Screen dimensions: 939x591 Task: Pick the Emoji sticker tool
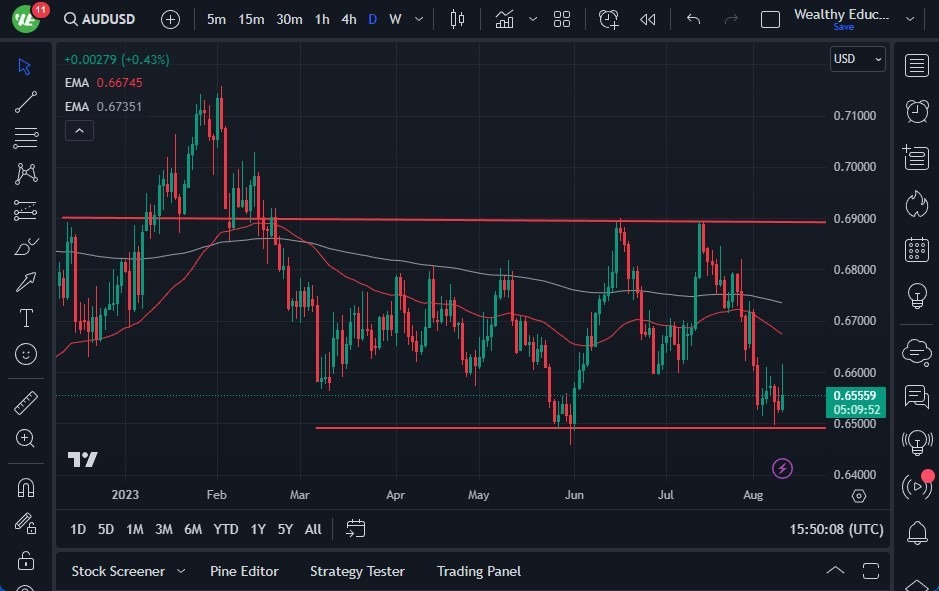point(25,354)
